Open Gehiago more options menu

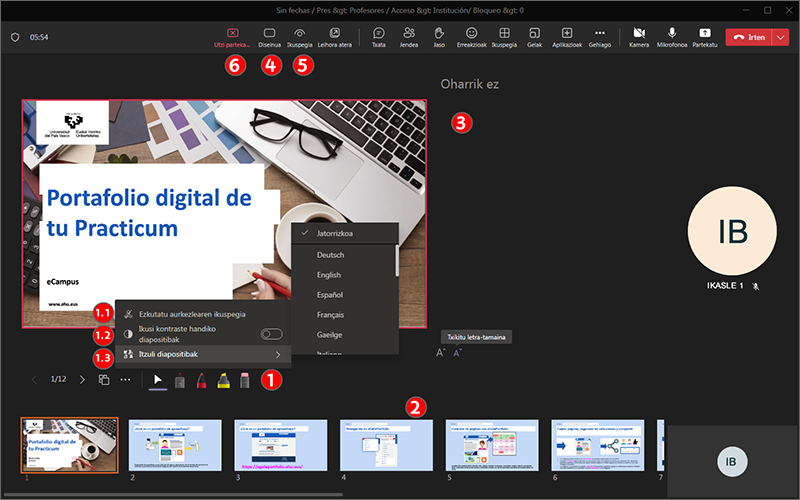coord(600,33)
